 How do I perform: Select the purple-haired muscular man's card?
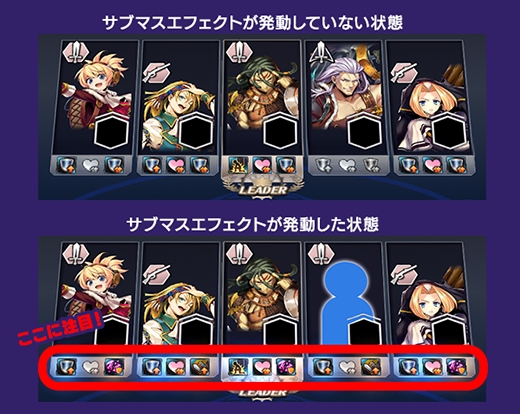click(345, 97)
